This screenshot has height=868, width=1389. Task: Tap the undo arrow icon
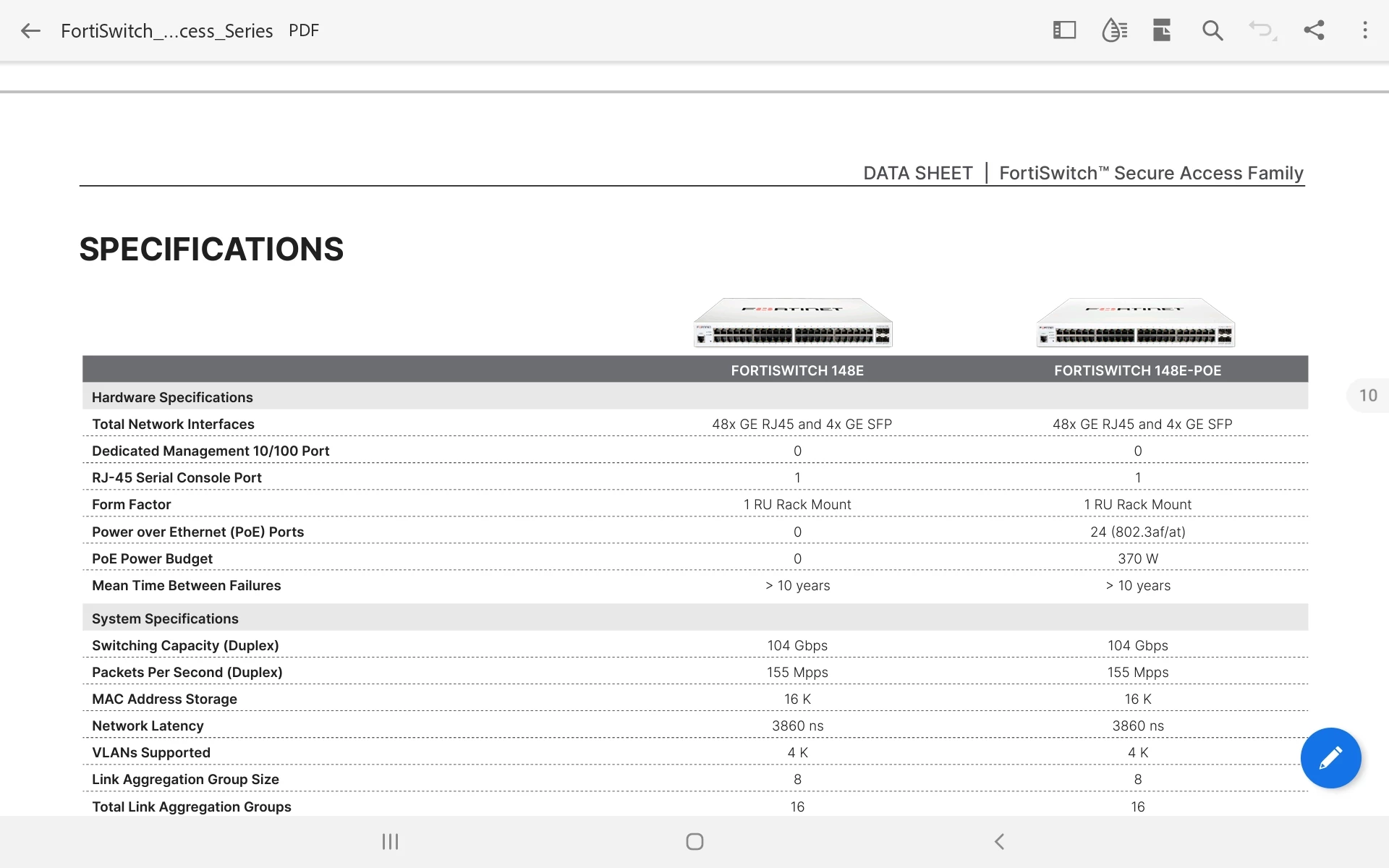pos(1262,30)
